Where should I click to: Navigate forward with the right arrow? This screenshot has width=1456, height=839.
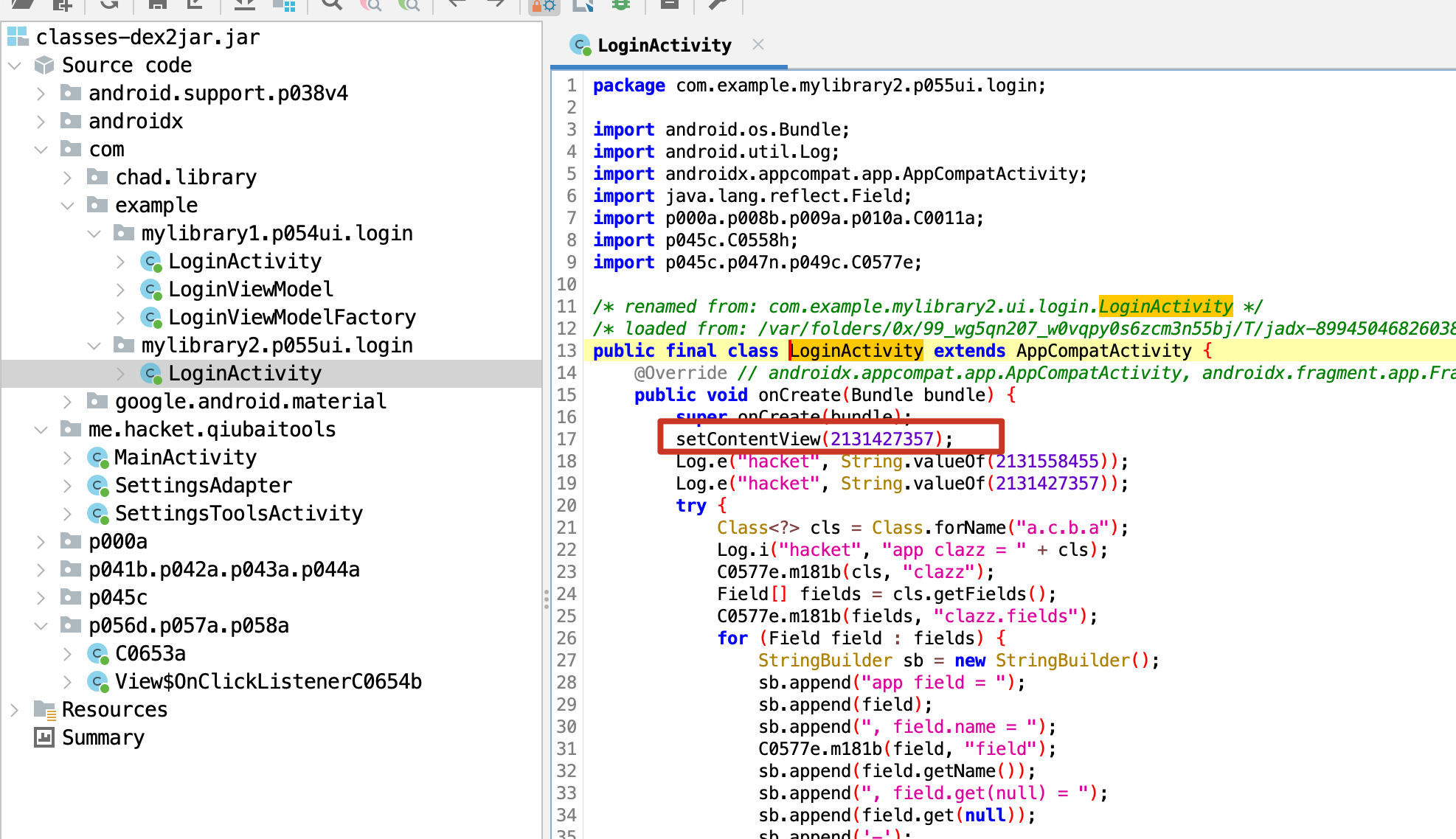click(x=496, y=4)
